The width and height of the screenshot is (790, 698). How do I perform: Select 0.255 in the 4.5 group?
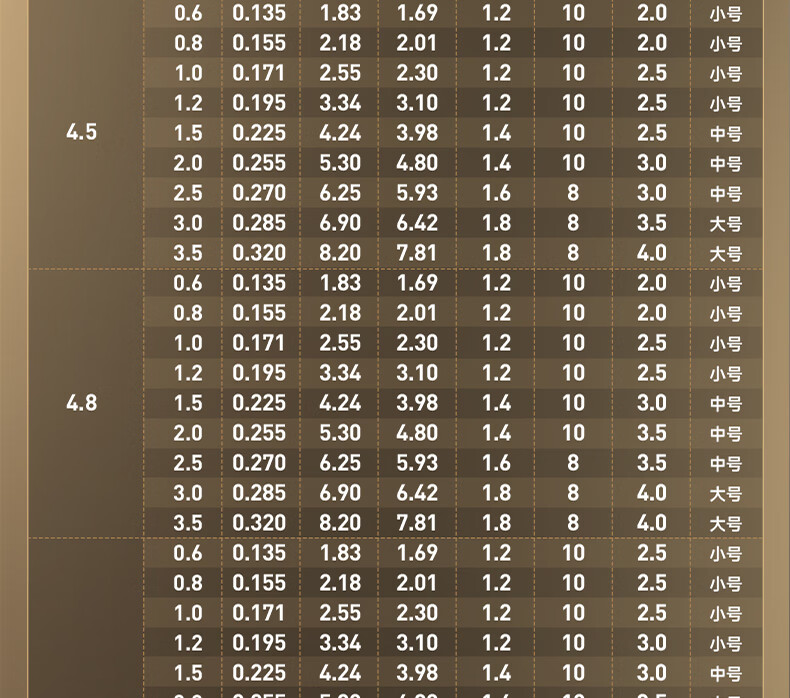click(x=259, y=163)
